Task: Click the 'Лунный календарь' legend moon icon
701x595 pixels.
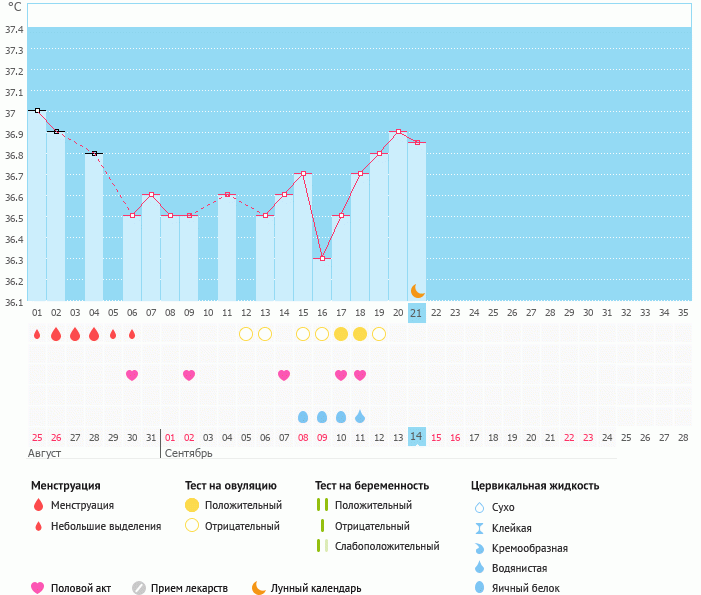Action: click(x=259, y=588)
